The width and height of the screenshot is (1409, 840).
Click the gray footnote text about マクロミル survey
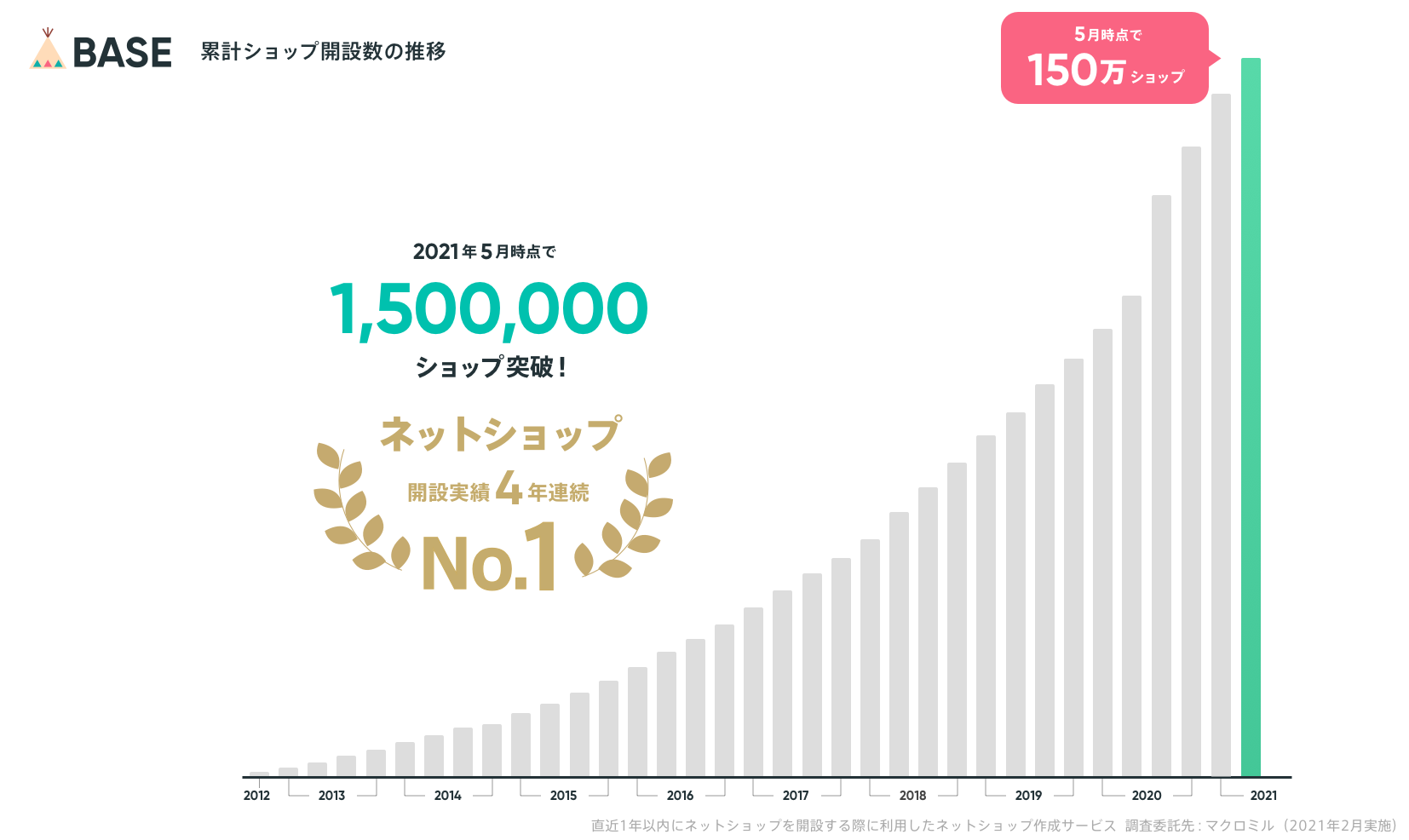[x=994, y=825]
